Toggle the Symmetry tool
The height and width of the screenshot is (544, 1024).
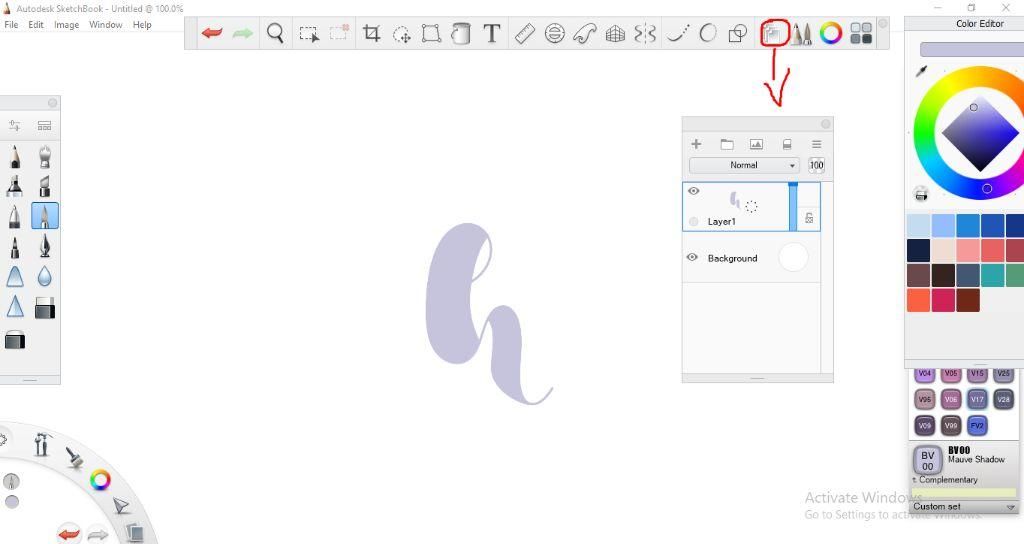point(645,33)
